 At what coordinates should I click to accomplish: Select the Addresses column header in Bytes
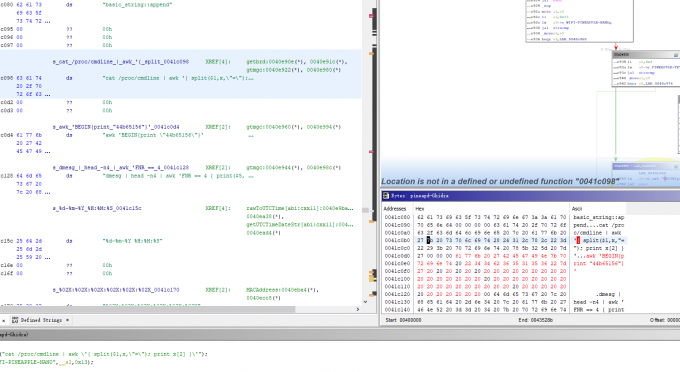(395, 209)
